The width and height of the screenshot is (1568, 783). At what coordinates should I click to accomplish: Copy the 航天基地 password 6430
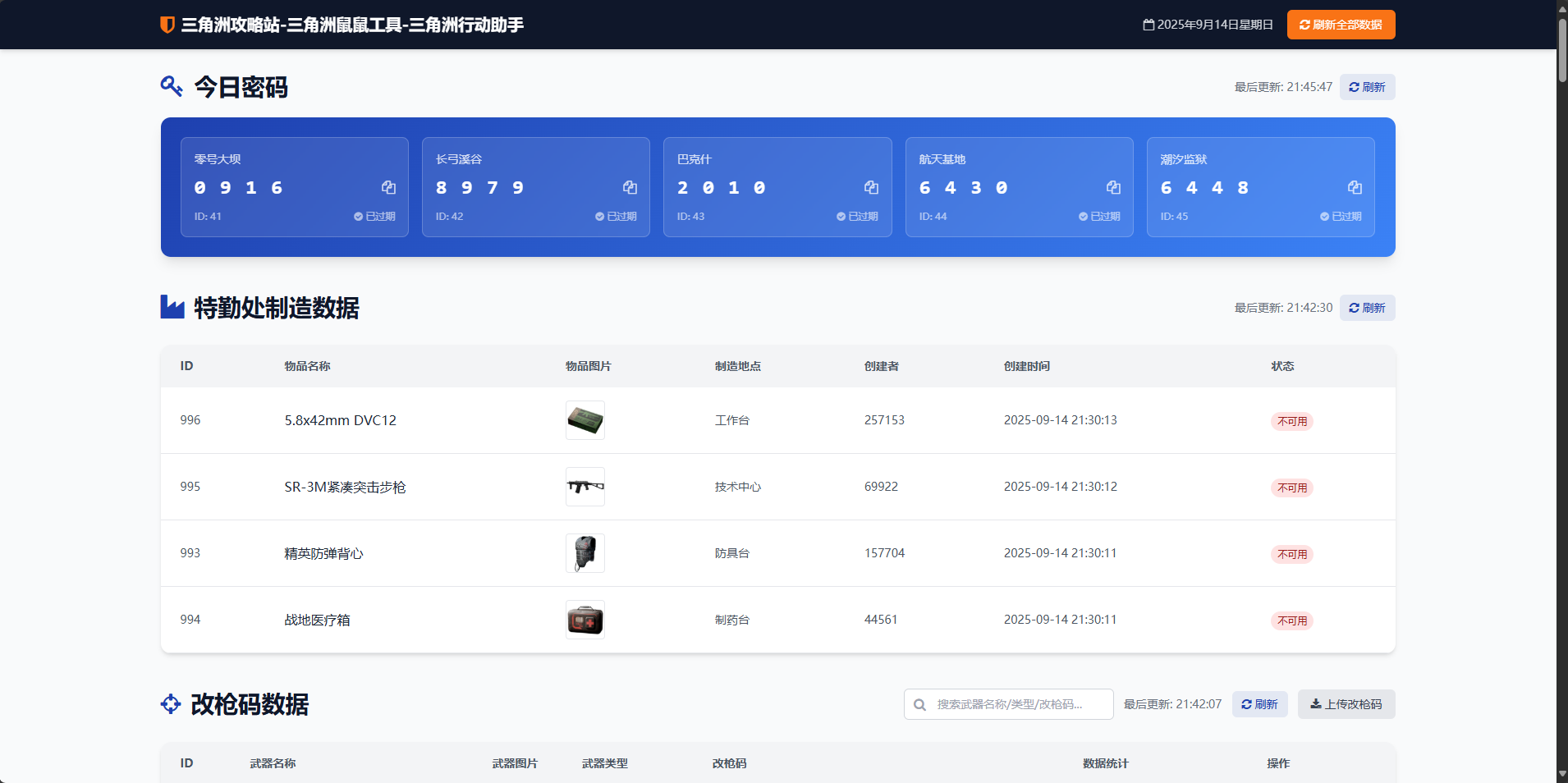[1113, 188]
